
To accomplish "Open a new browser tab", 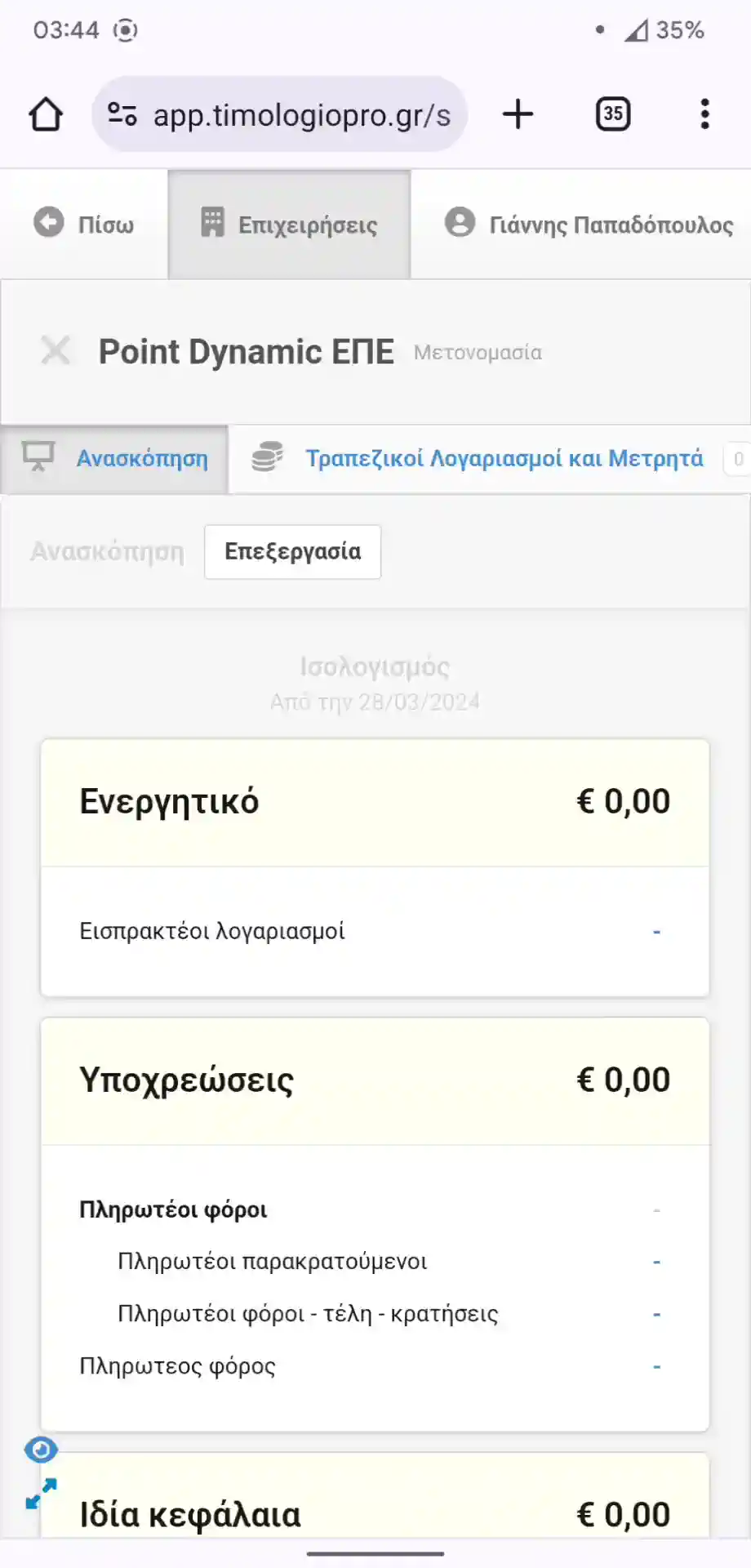I will [518, 114].
